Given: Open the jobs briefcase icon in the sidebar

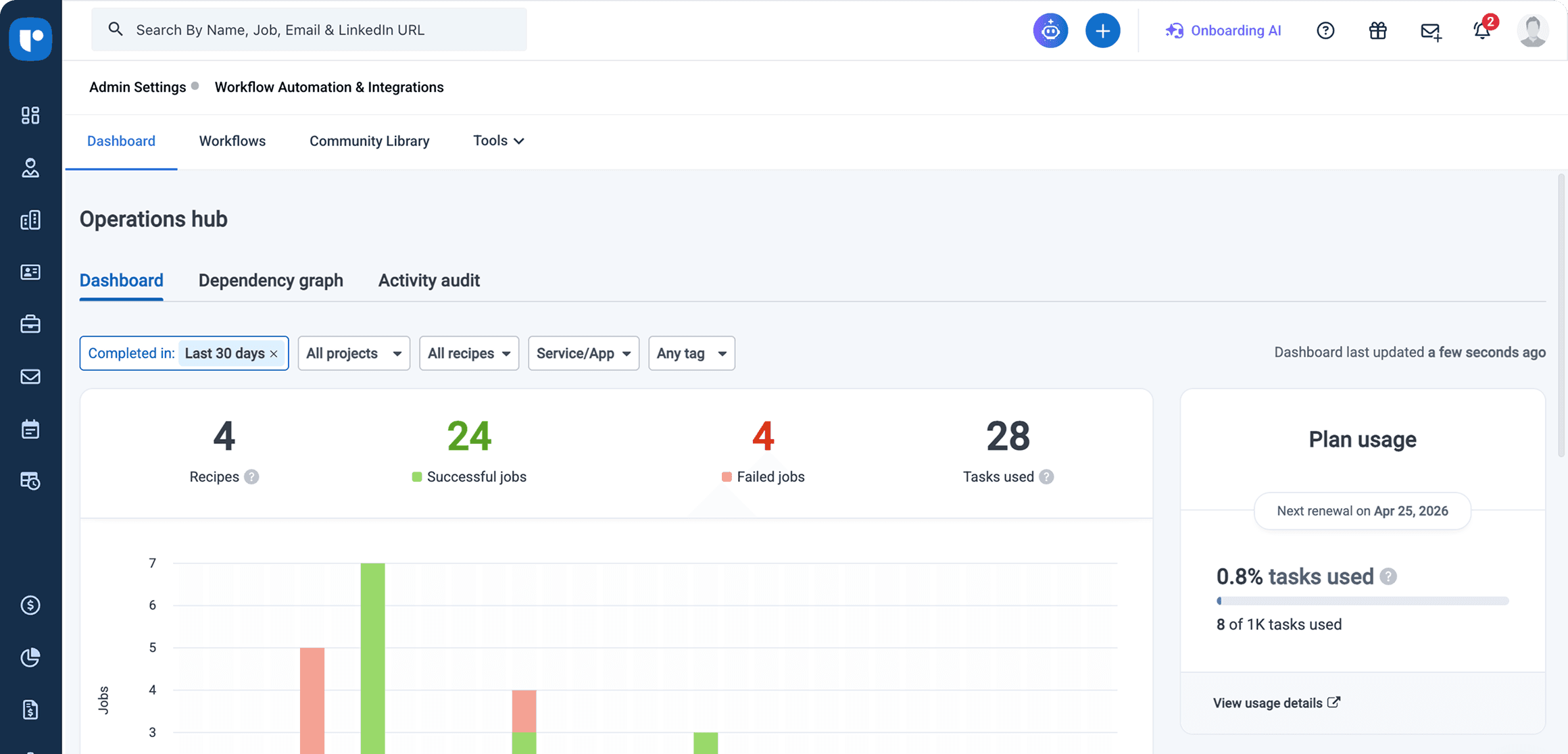Looking at the screenshot, I should pyautogui.click(x=30, y=324).
